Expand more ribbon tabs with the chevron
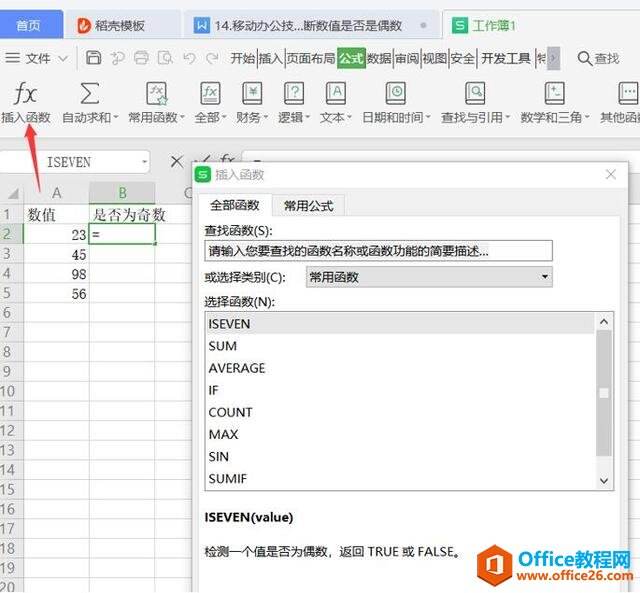 tap(553, 58)
